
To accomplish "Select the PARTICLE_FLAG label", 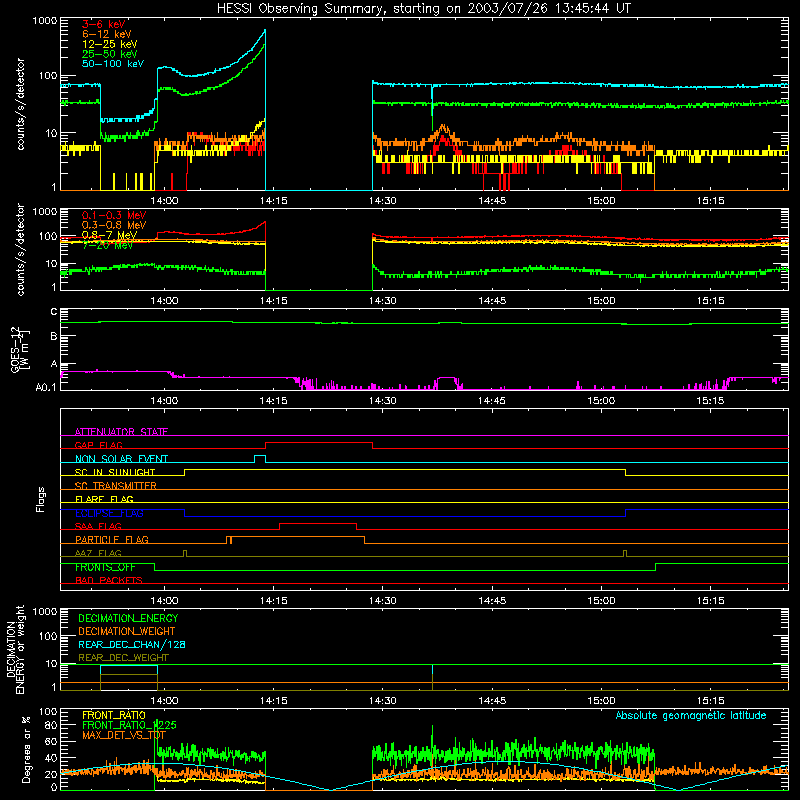I will [112, 539].
